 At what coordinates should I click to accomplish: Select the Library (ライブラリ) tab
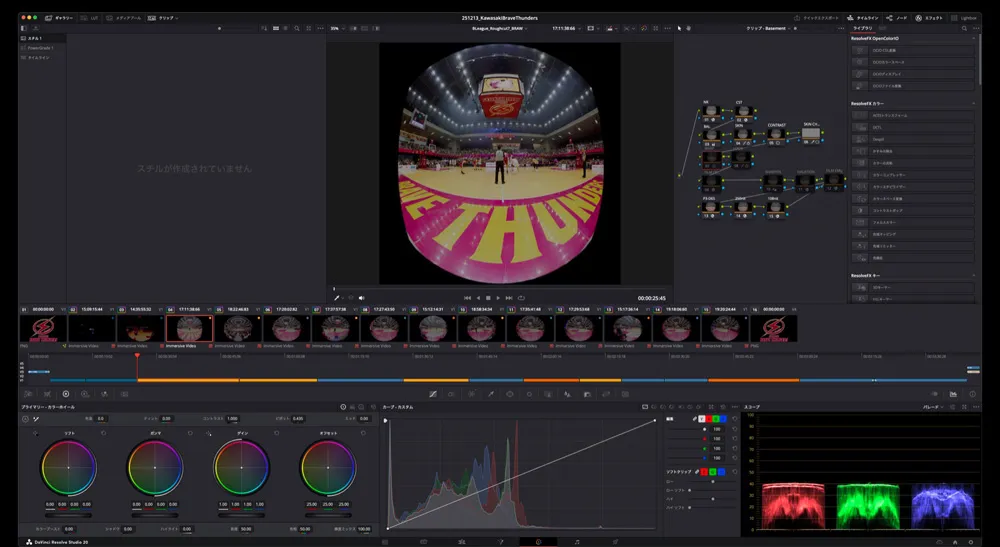(862, 29)
